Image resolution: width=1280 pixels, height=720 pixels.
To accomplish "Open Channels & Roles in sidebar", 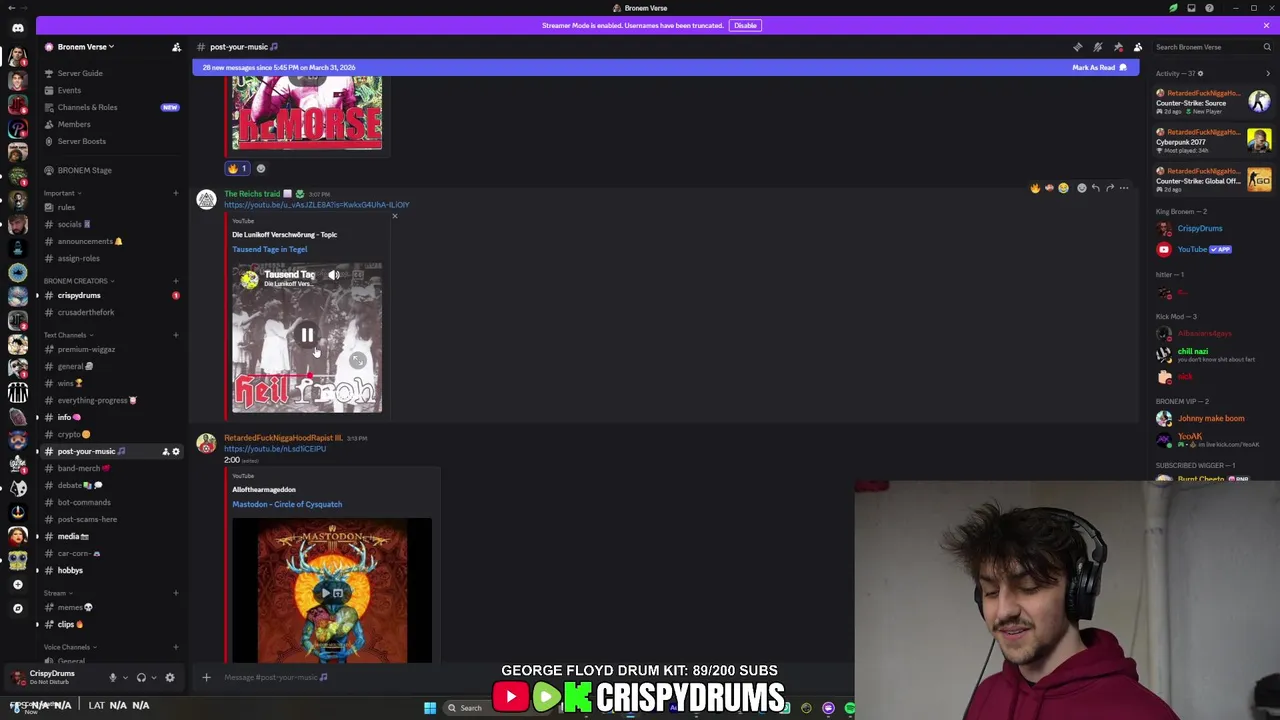I will [x=87, y=107].
